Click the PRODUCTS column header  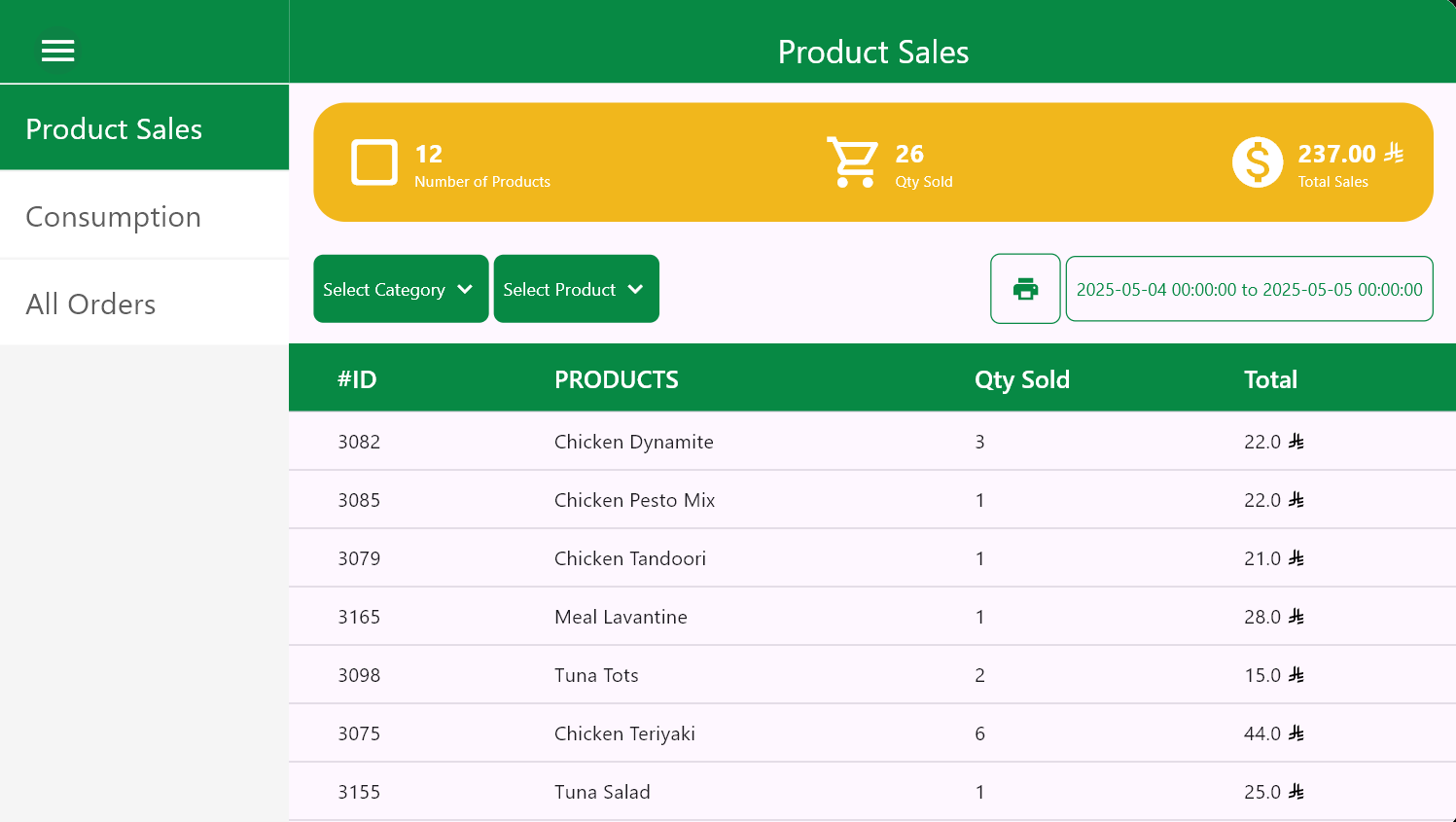pos(617,379)
